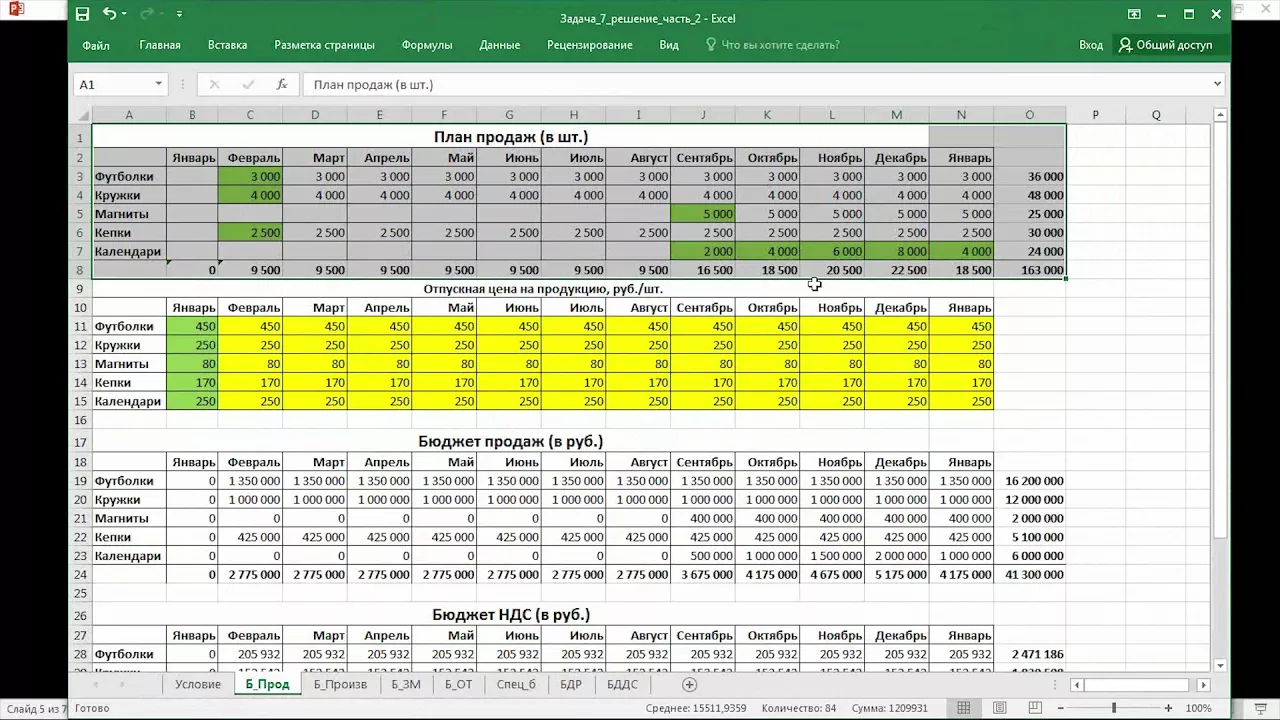Save the workbook using the floppy icon
This screenshot has height=720, width=1280.
83,14
